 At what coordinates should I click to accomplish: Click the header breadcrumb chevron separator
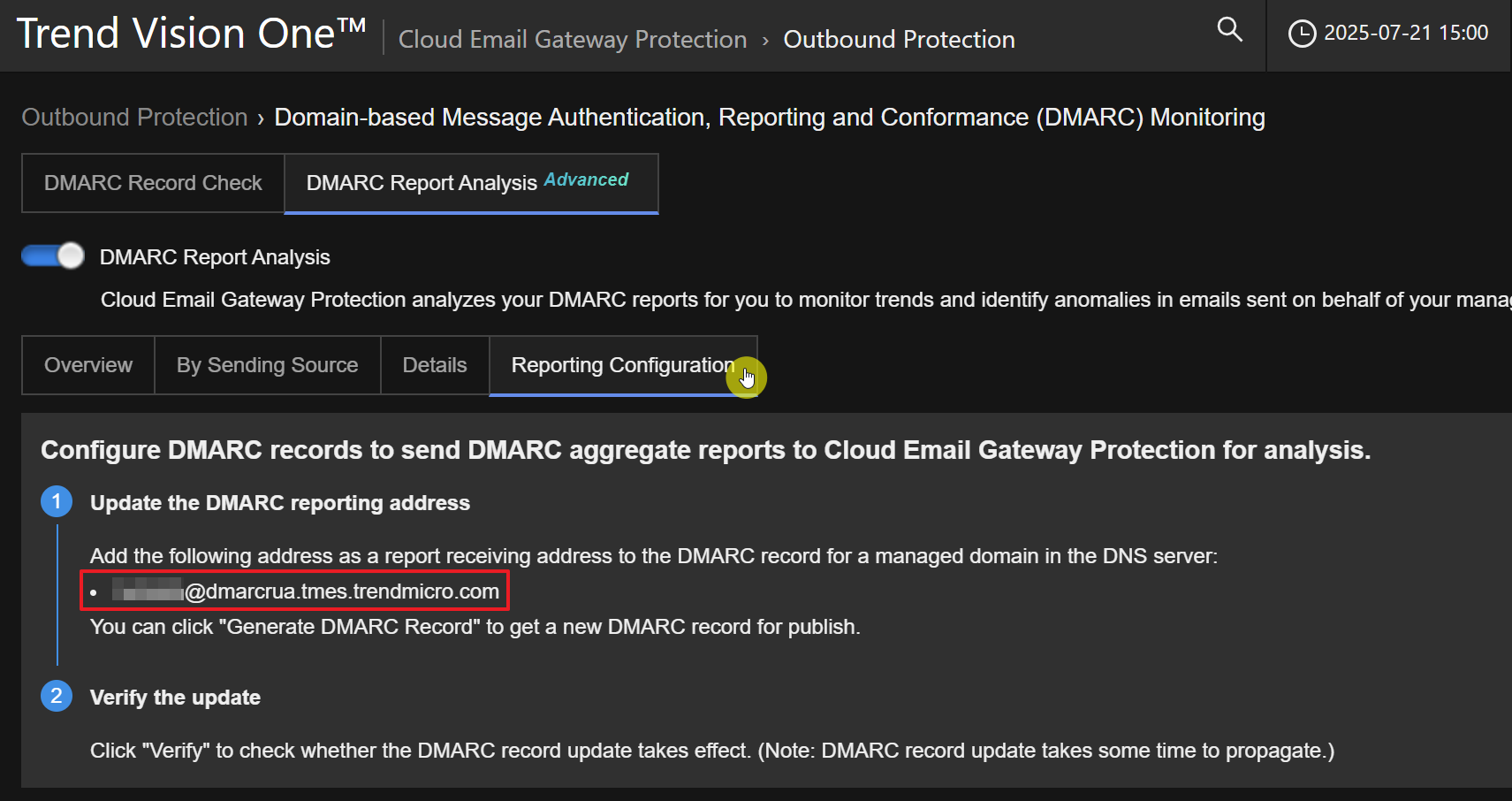765,41
